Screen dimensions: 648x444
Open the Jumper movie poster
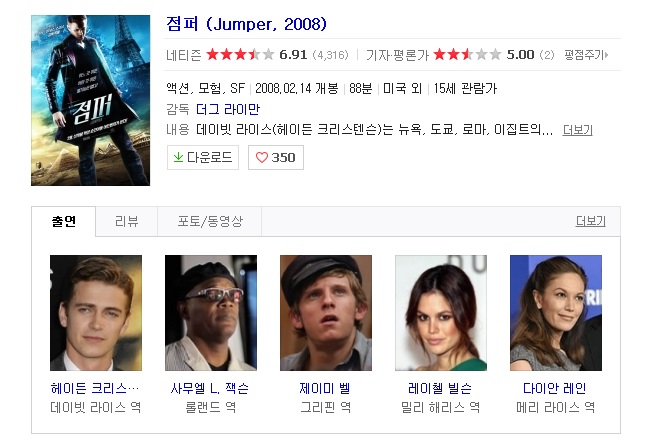click(x=91, y=100)
